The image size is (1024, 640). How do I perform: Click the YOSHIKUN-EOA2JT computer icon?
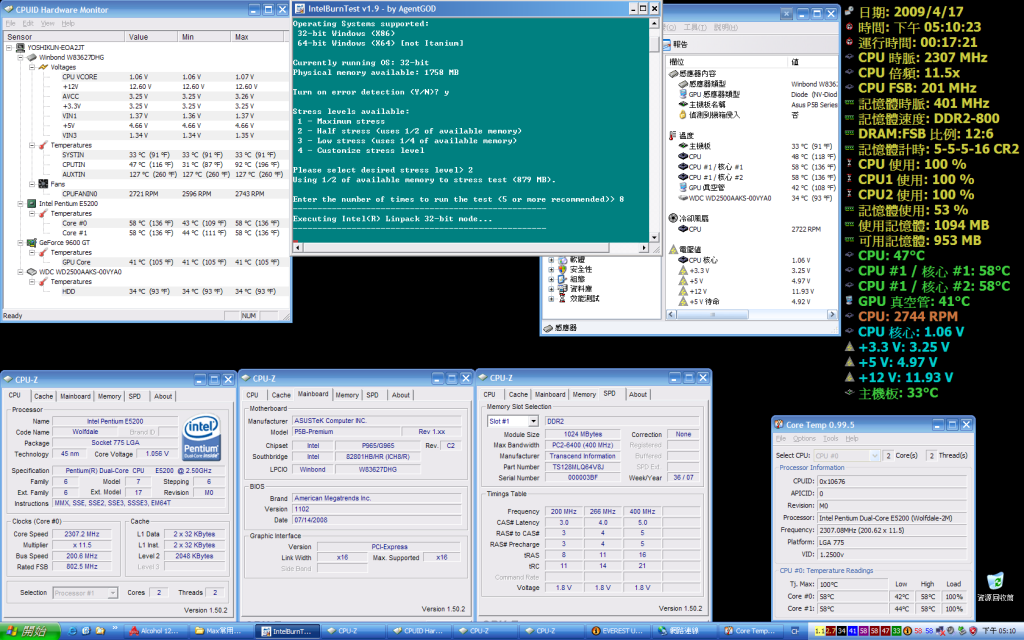[x=20, y=48]
